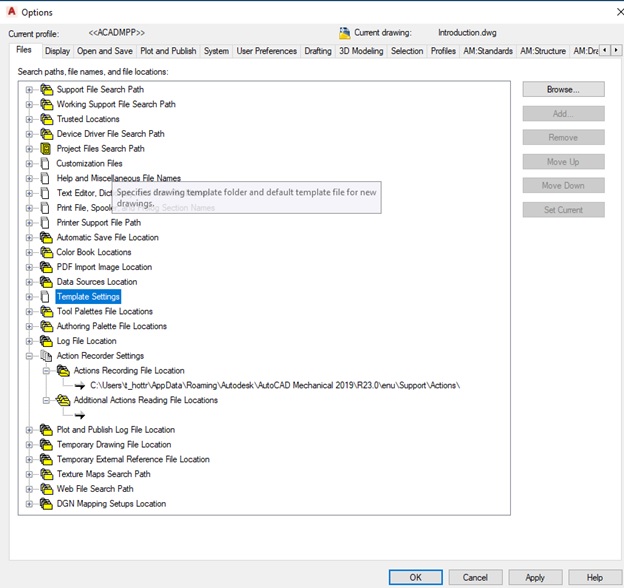Open the Open and Save tab

(x=105, y=51)
